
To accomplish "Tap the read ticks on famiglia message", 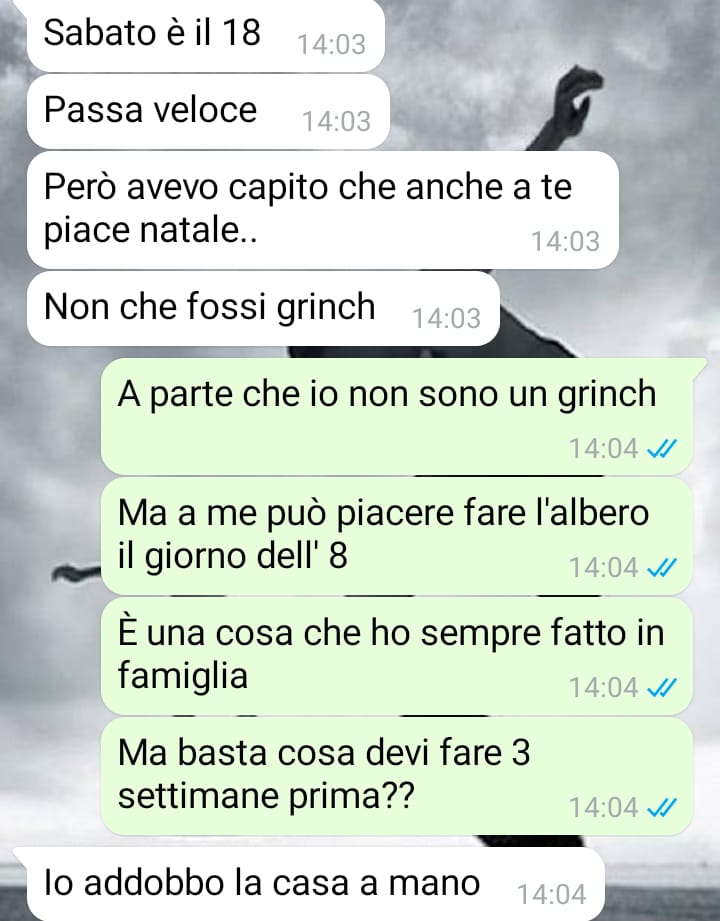I will tap(661, 688).
